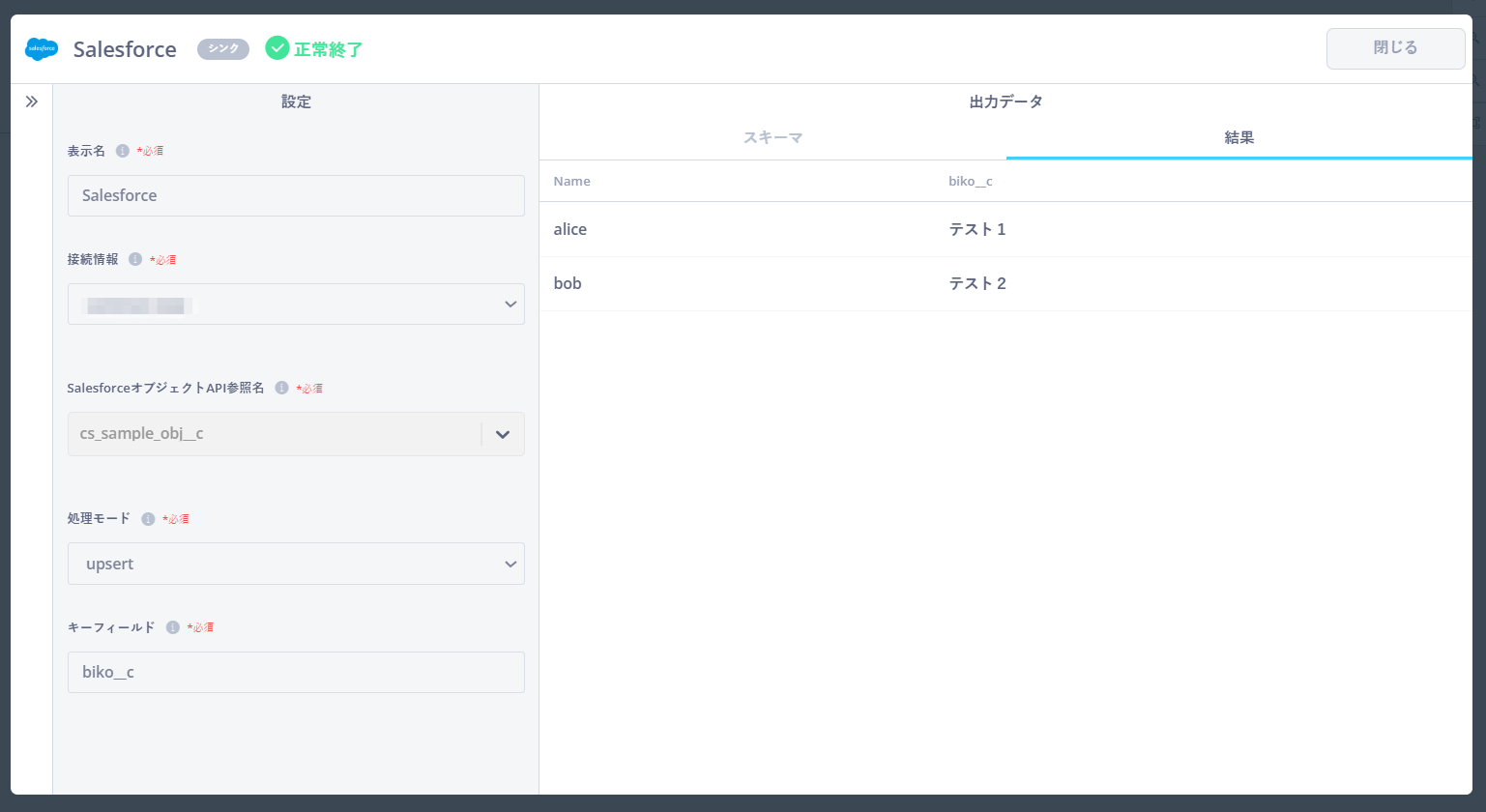Screen dimensions: 1486x812
Task: Click the Salesforce title text in header
Action: pos(125,49)
